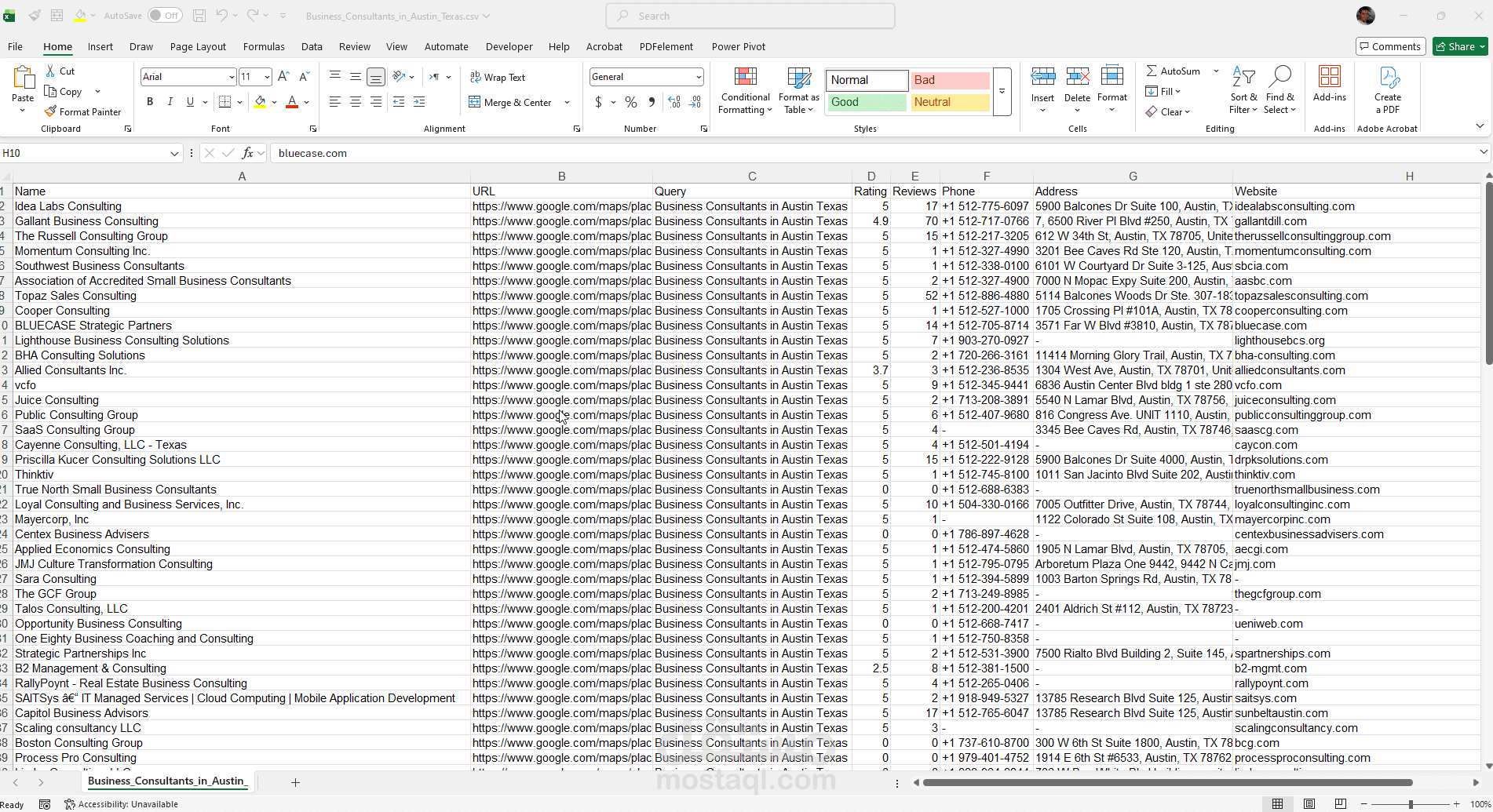Toggle bottom vertical alignment
Image resolution: width=1493 pixels, height=812 pixels.
[x=376, y=77]
